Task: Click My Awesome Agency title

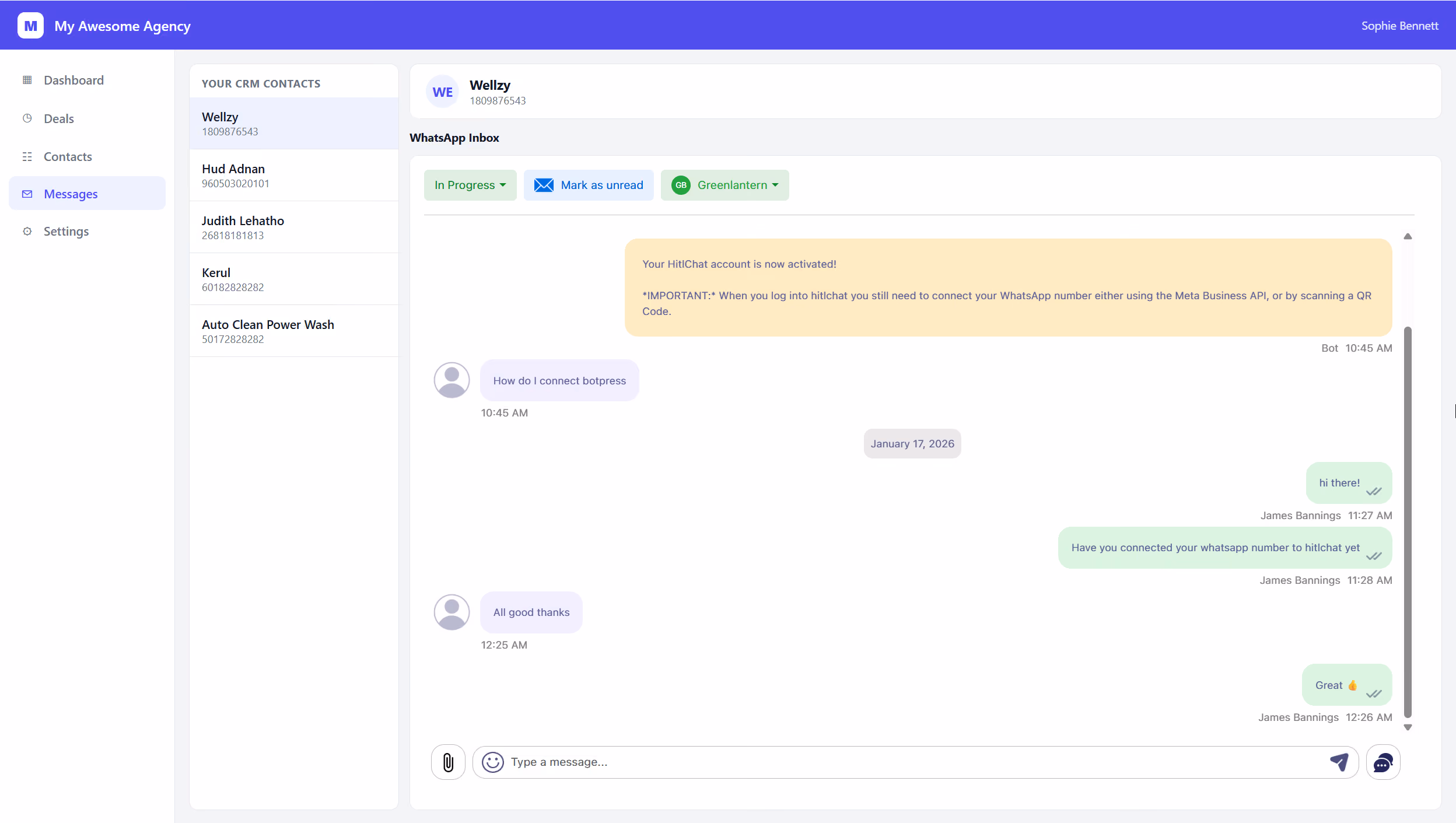Action: (123, 26)
